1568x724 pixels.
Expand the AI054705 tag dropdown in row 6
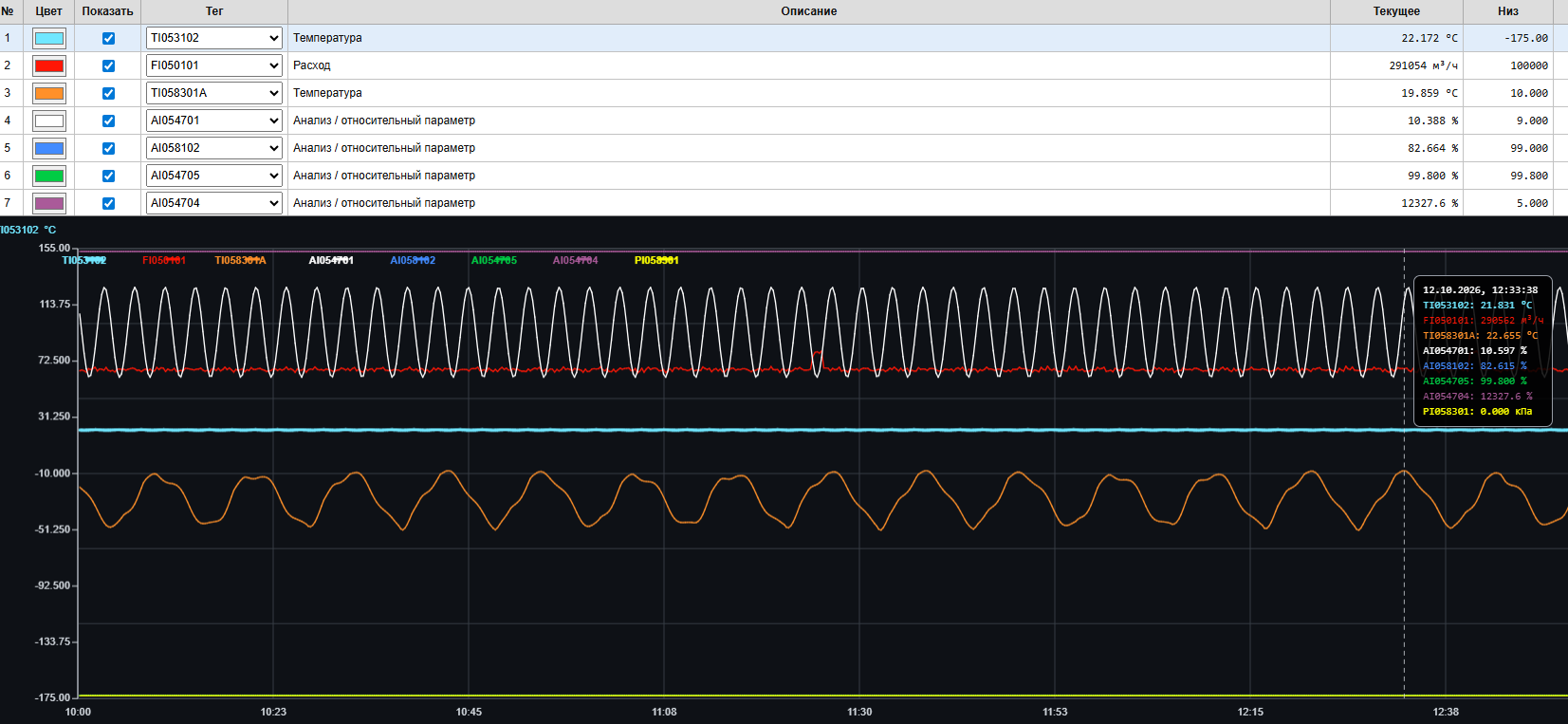(x=214, y=176)
